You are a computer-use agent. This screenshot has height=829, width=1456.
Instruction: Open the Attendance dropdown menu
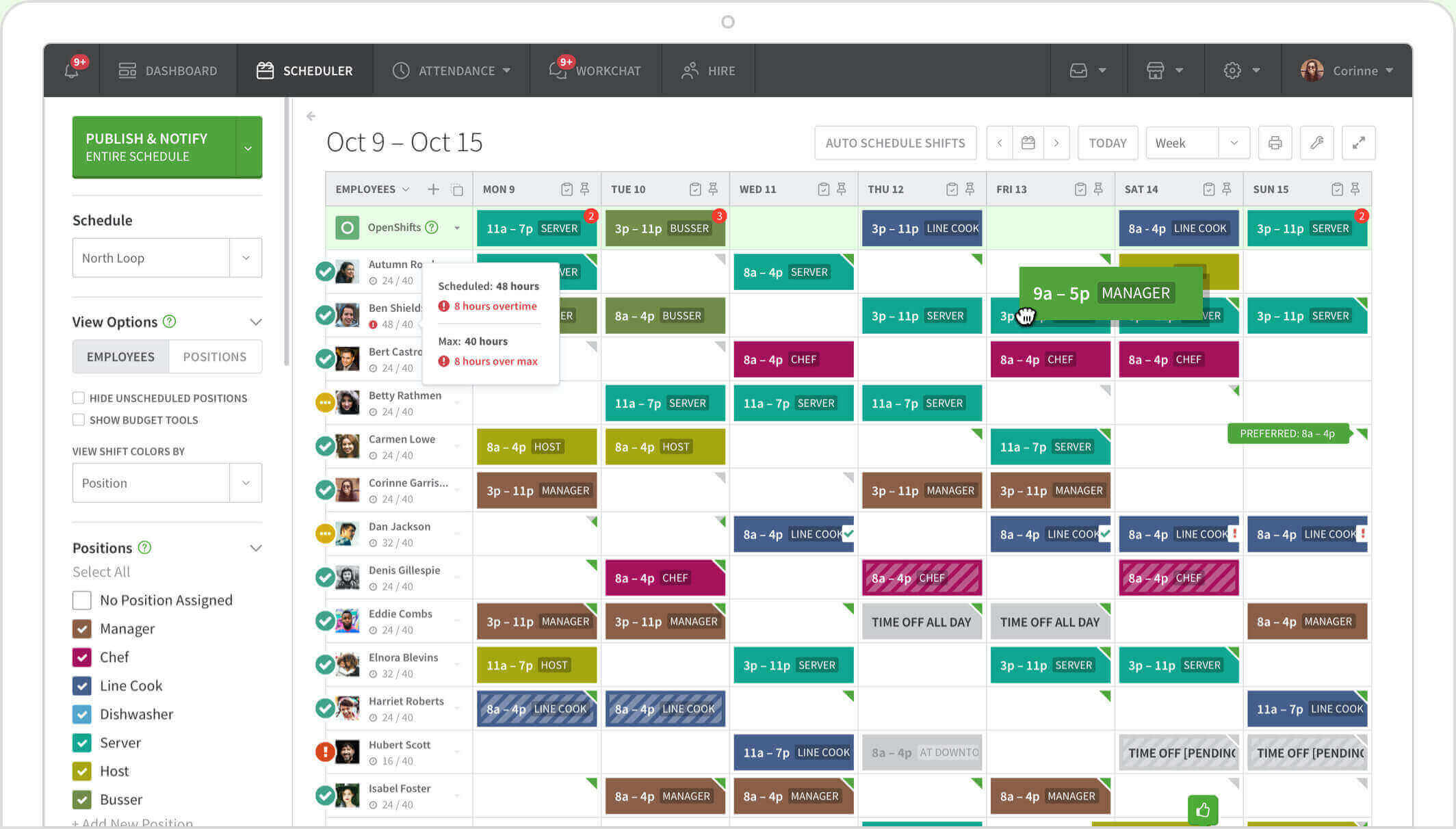455,70
